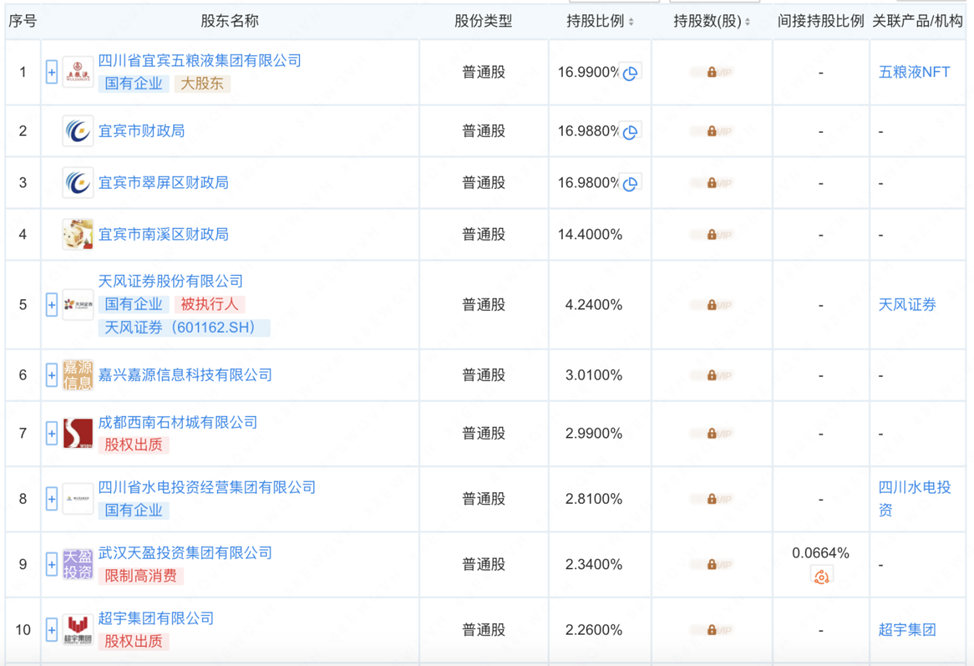Click the 大股东 tag in row 1
The height and width of the screenshot is (666, 974).
tap(202, 83)
